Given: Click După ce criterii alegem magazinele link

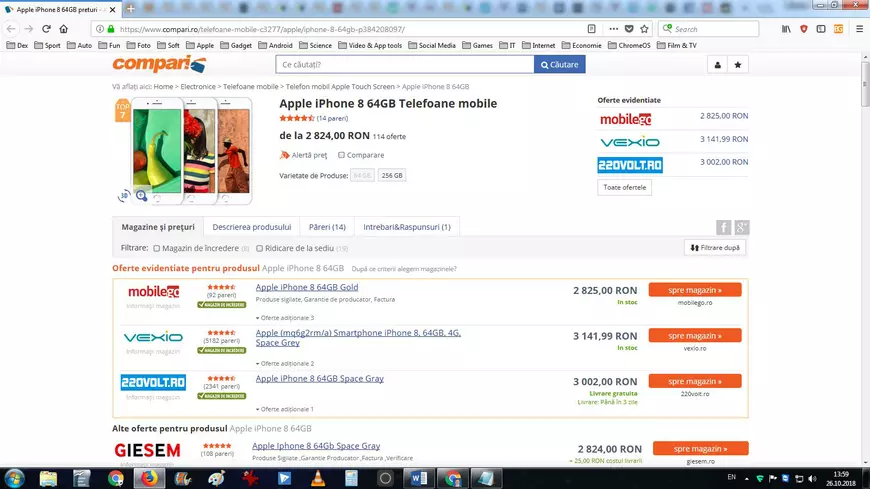Looking at the screenshot, I should [404, 269].
